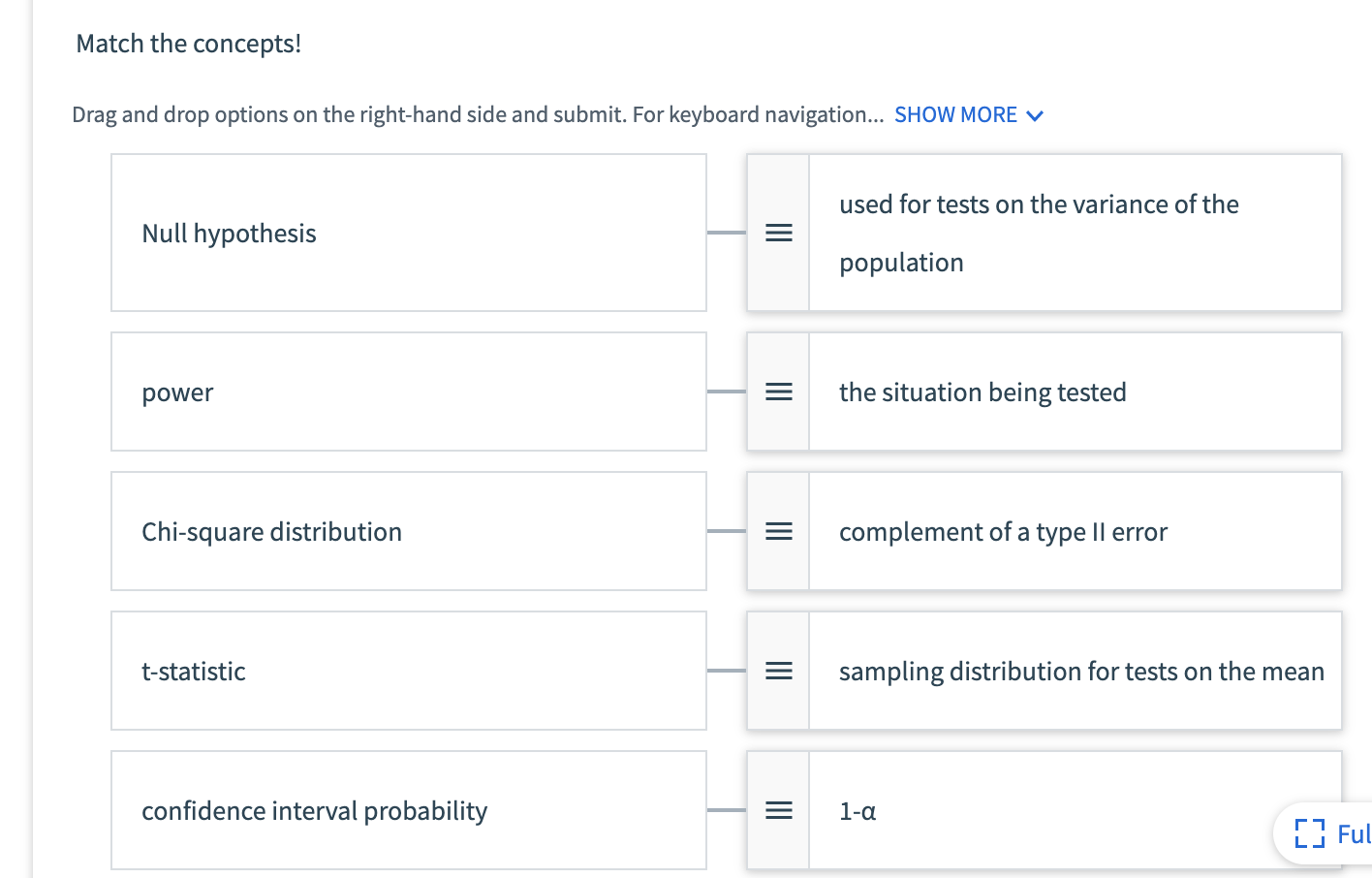The image size is (1372, 878).
Task: Click the drag handle beside "complement of a type II error"
Action: tap(778, 531)
